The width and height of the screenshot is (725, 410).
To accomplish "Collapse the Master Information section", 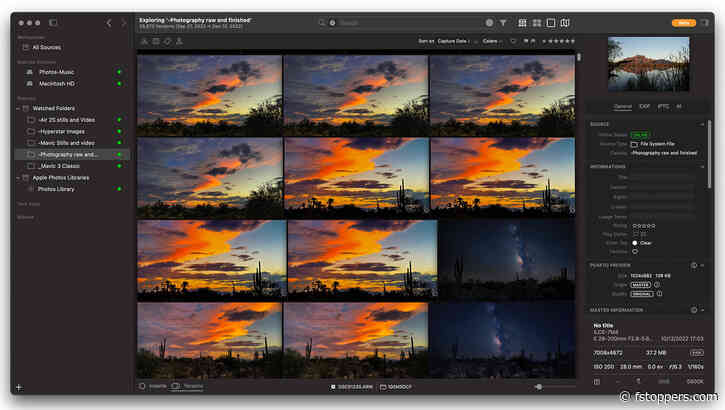I will (702, 310).
